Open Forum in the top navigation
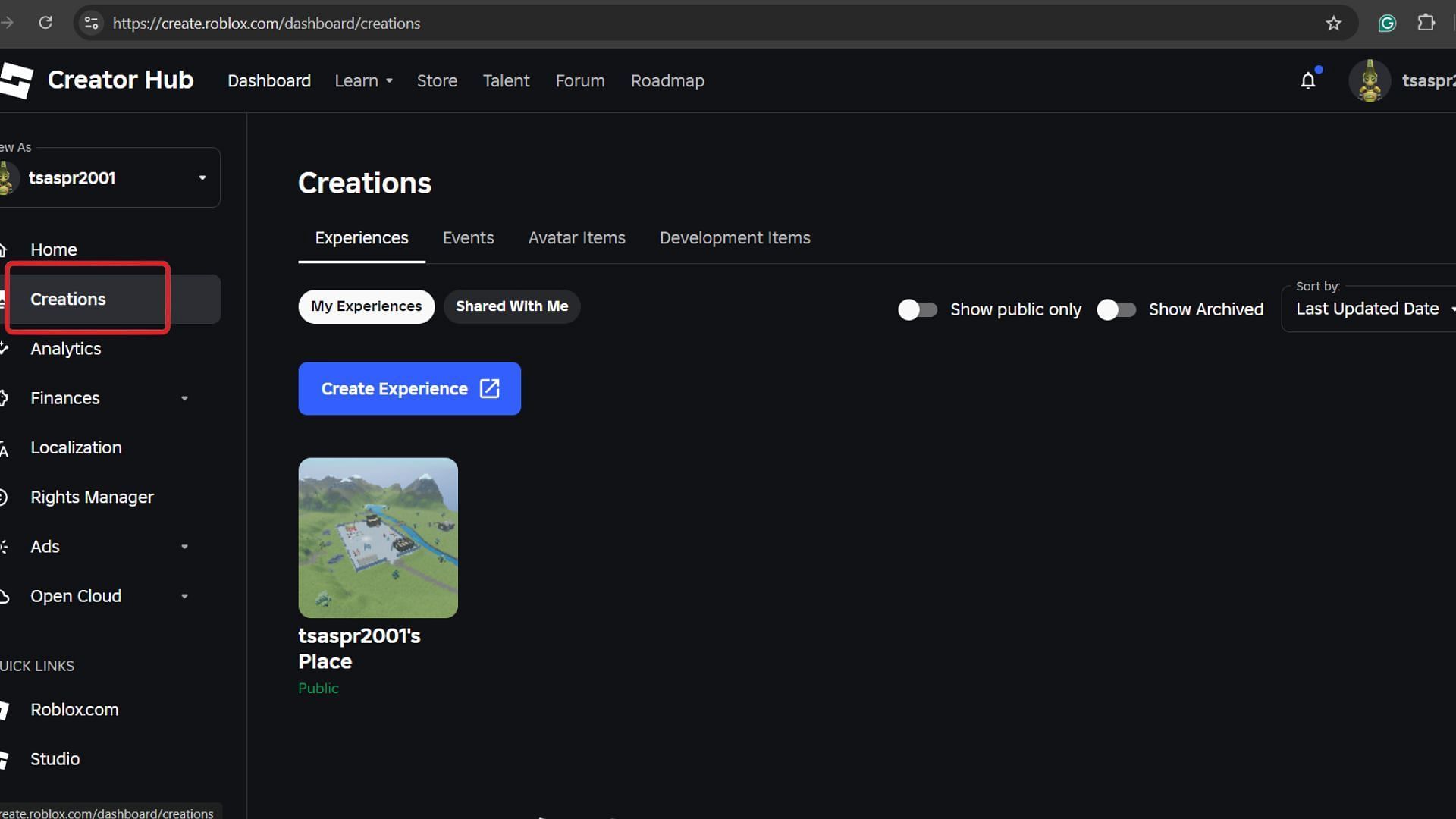The height and width of the screenshot is (819, 1456). pyautogui.click(x=580, y=80)
